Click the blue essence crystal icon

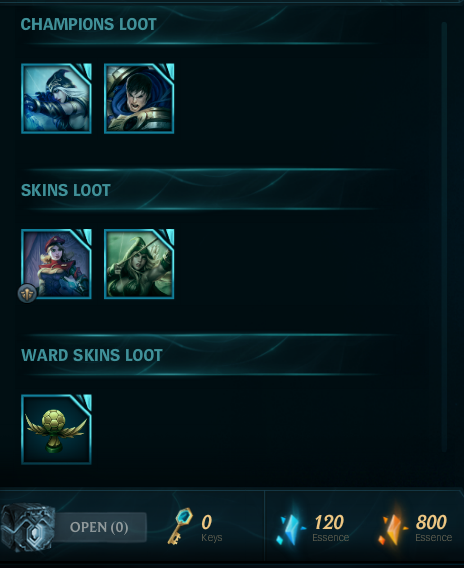tap(290, 525)
